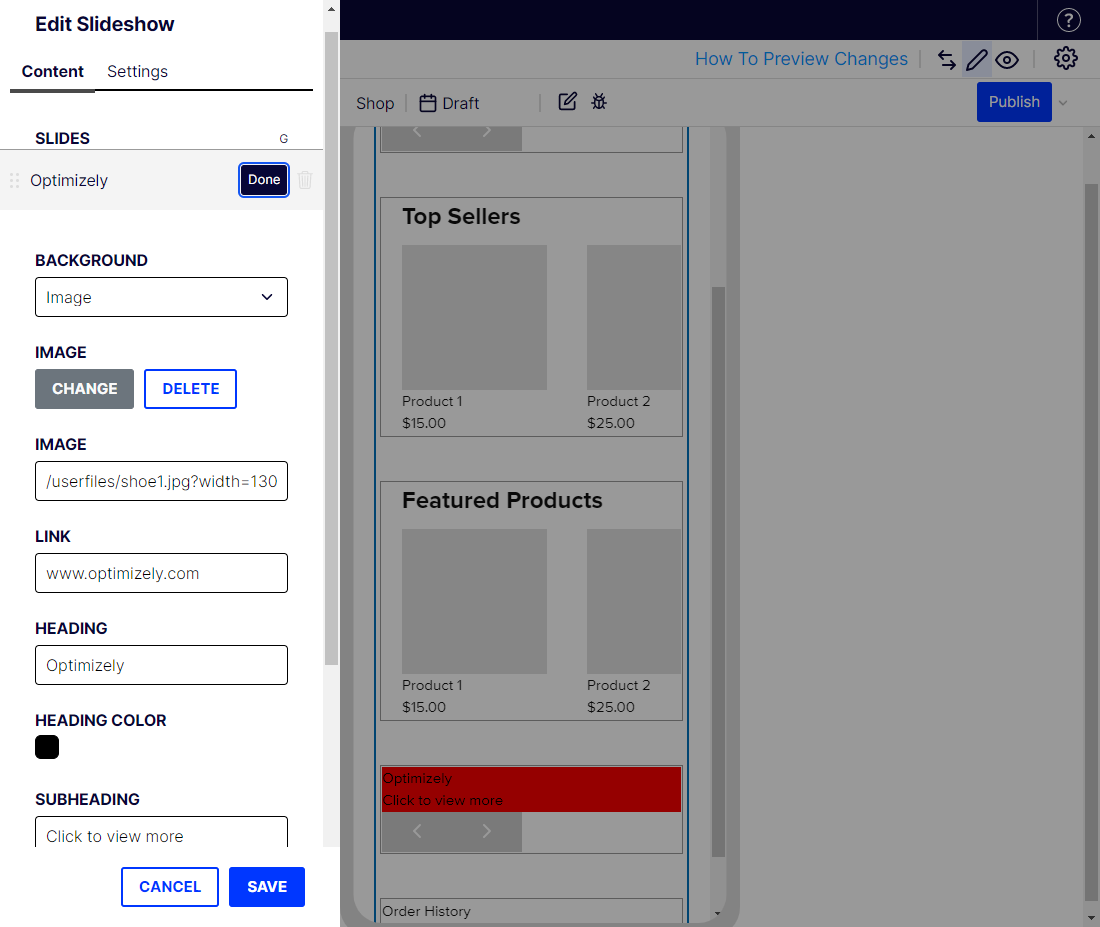Click next arrow in slideshow above Top Sellers
Screen dimensions: 1100x927
pos(487,132)
